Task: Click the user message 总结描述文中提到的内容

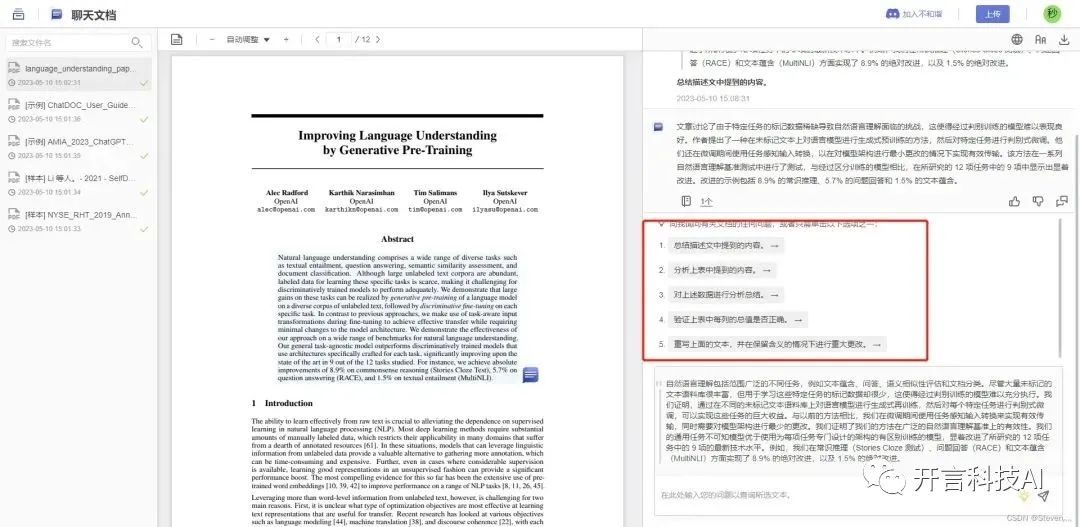Action: pos(722,82)
